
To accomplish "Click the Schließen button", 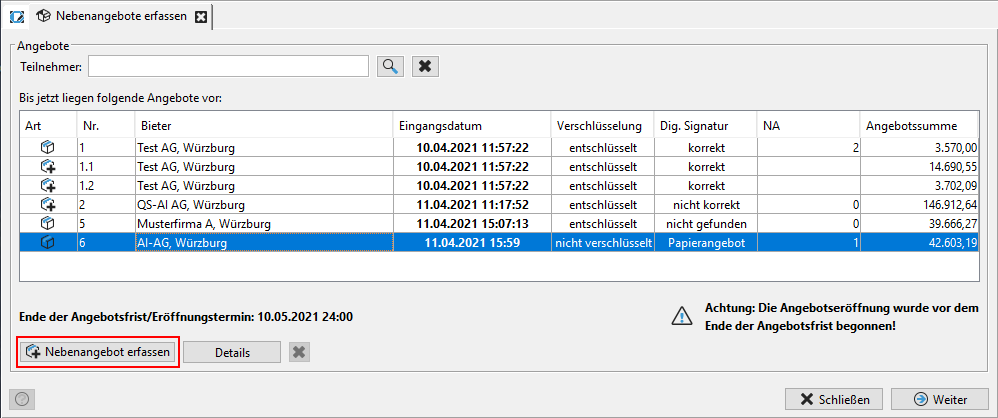I will pos(834,400).
